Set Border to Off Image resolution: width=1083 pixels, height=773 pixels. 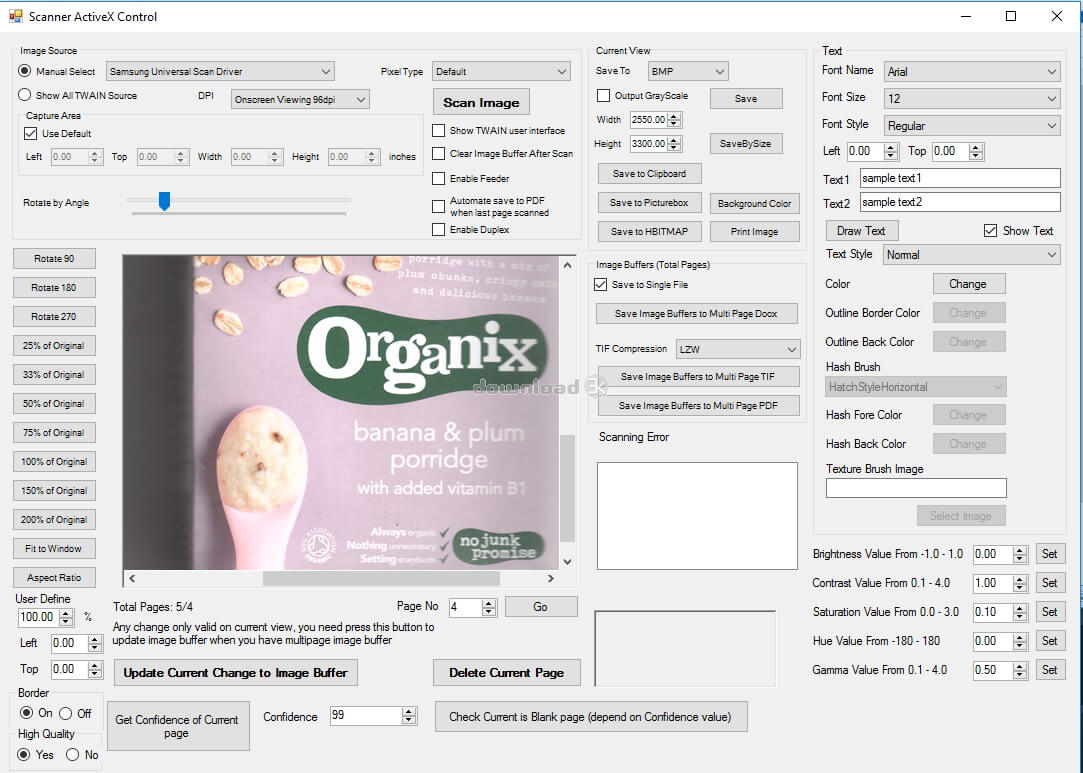66,713
